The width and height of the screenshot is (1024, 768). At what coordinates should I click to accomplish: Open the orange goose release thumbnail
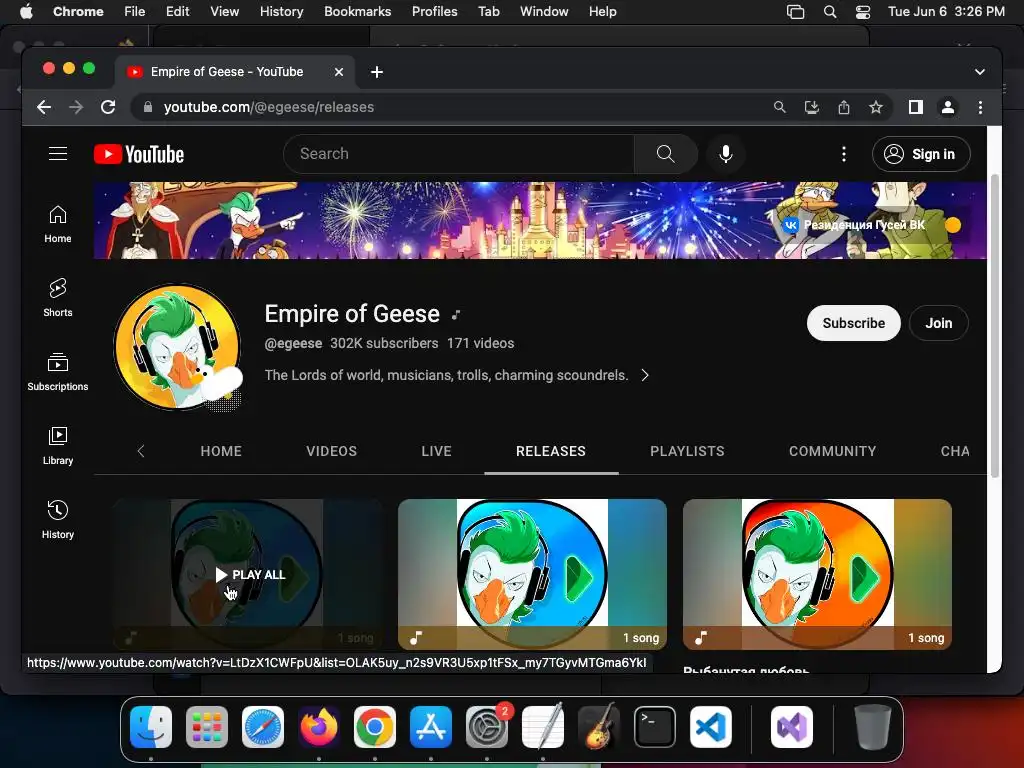[x=817, y=574]
